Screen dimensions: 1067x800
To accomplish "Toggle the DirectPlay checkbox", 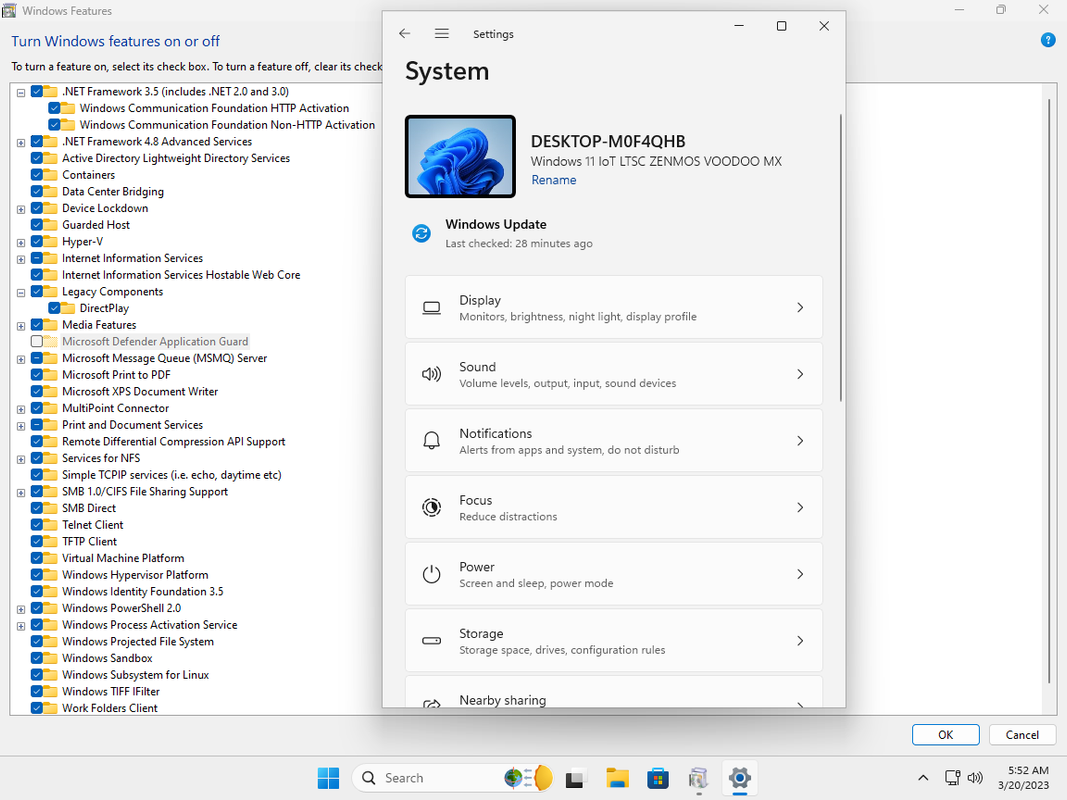I will [x=54, y=308].
